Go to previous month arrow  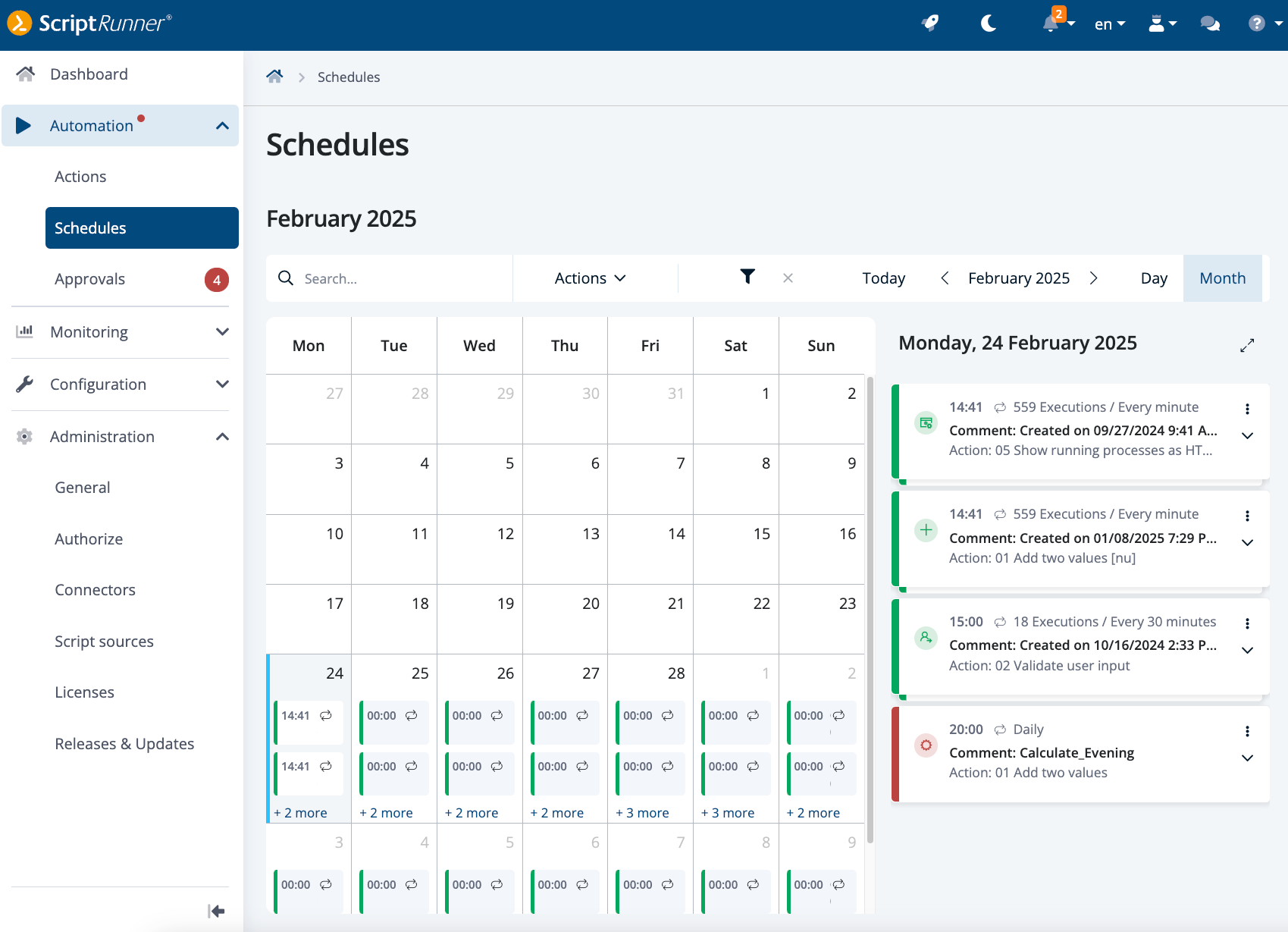945,278
